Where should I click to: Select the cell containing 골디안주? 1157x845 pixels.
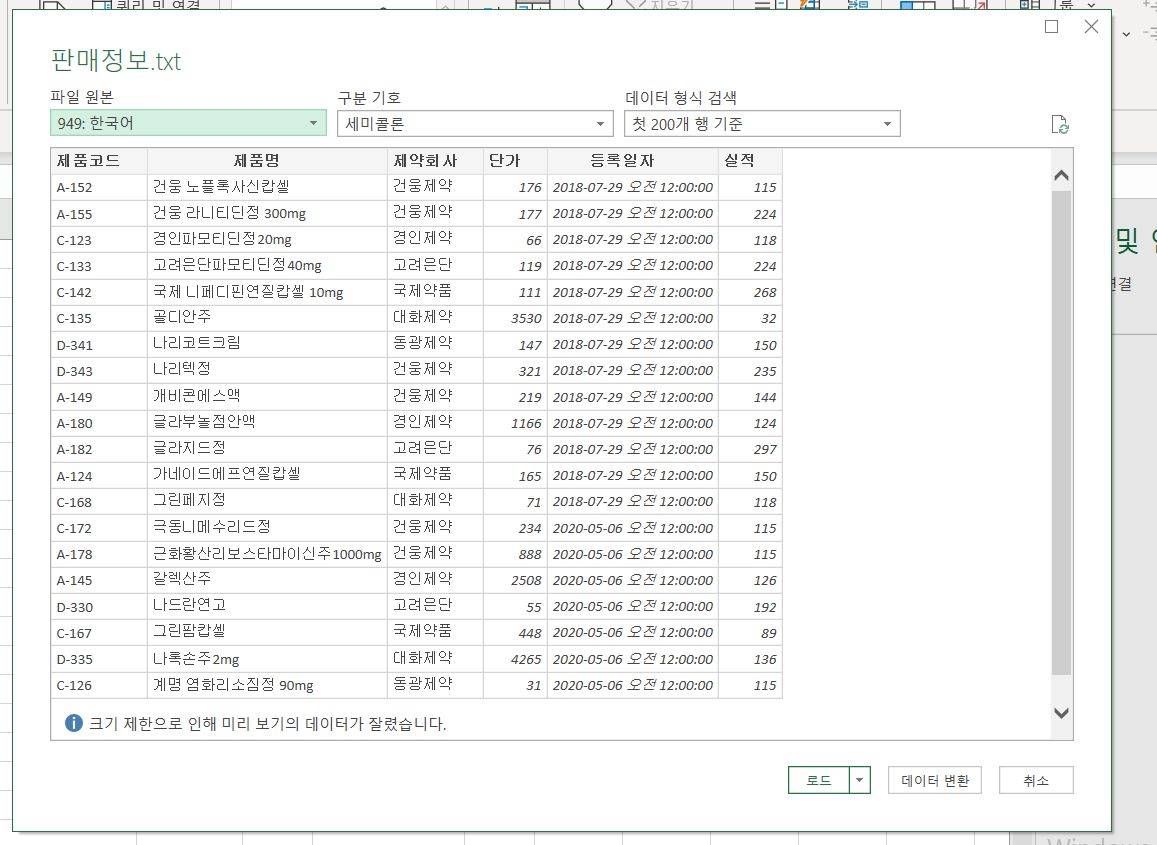click(267, 318)
